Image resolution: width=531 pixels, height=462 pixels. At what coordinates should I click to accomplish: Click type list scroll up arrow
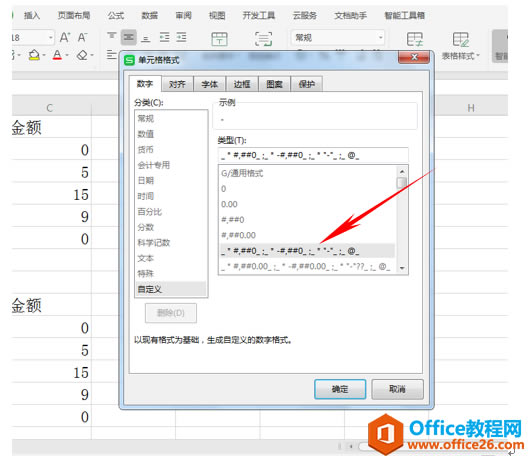(402, 171)
